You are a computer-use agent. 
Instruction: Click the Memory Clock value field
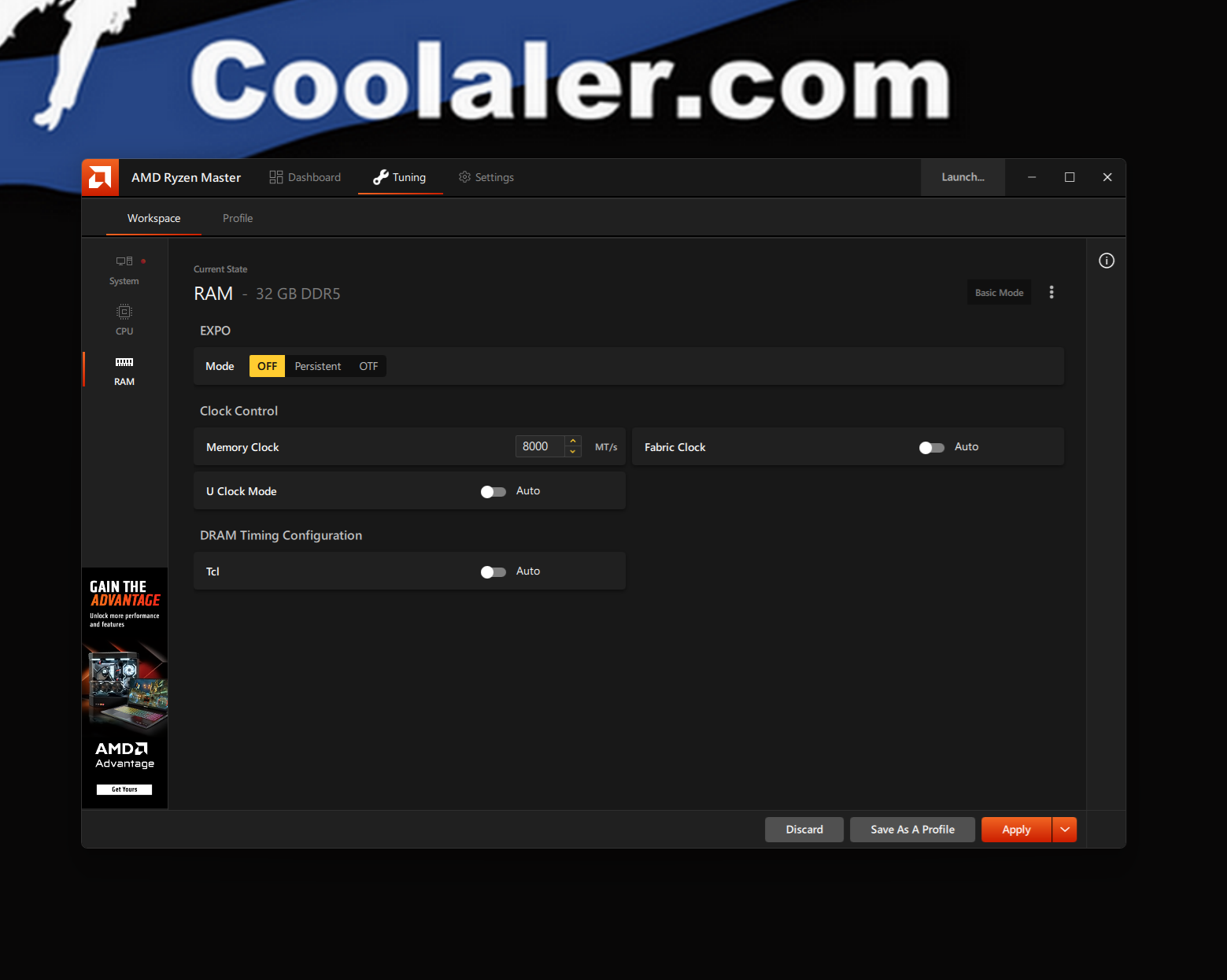[x=539, y=446]
